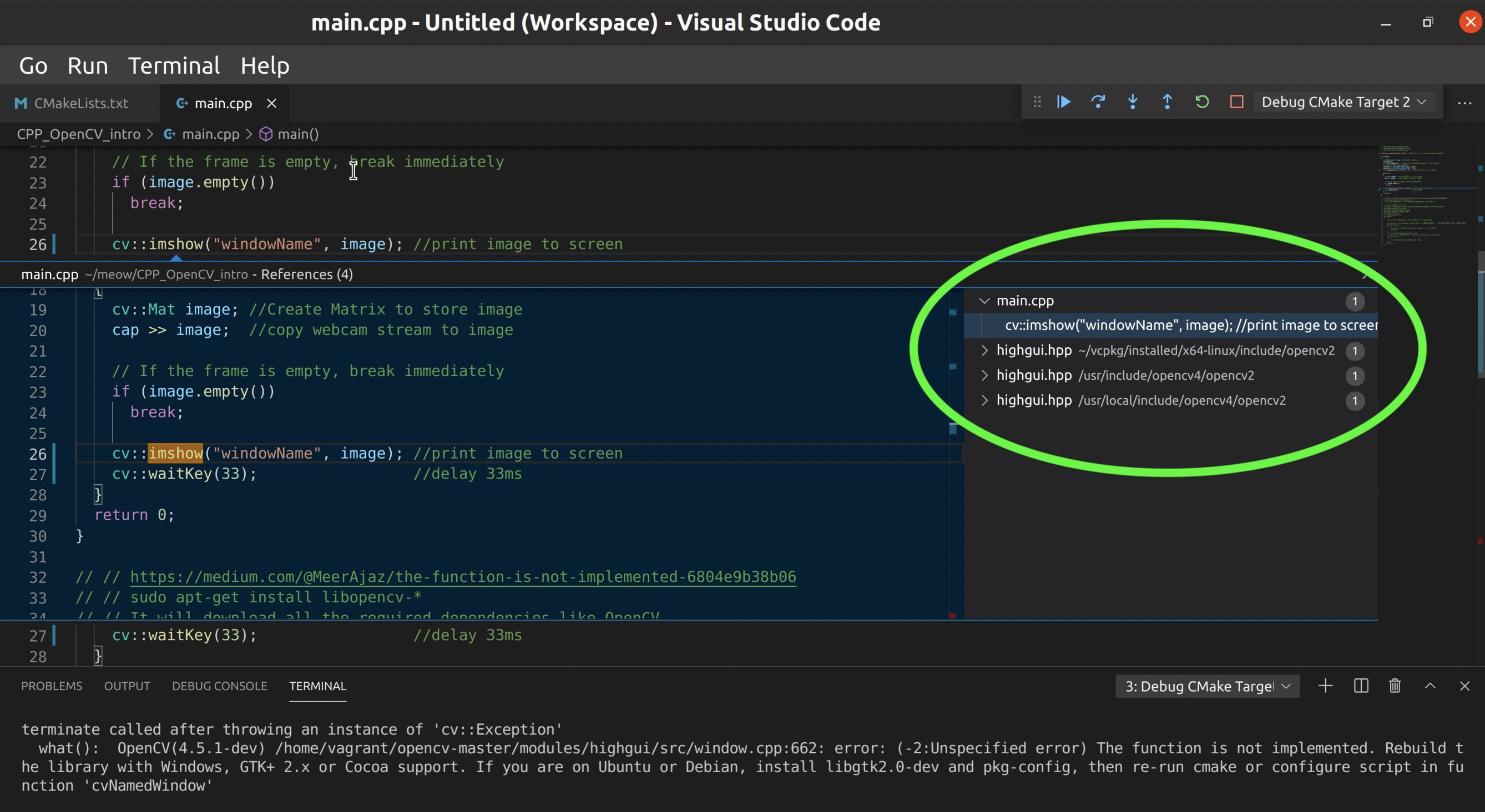The width and height of the screenshot is (1485, 812).
Task: Click inside the terminal error output
Action: pos(742,757)
